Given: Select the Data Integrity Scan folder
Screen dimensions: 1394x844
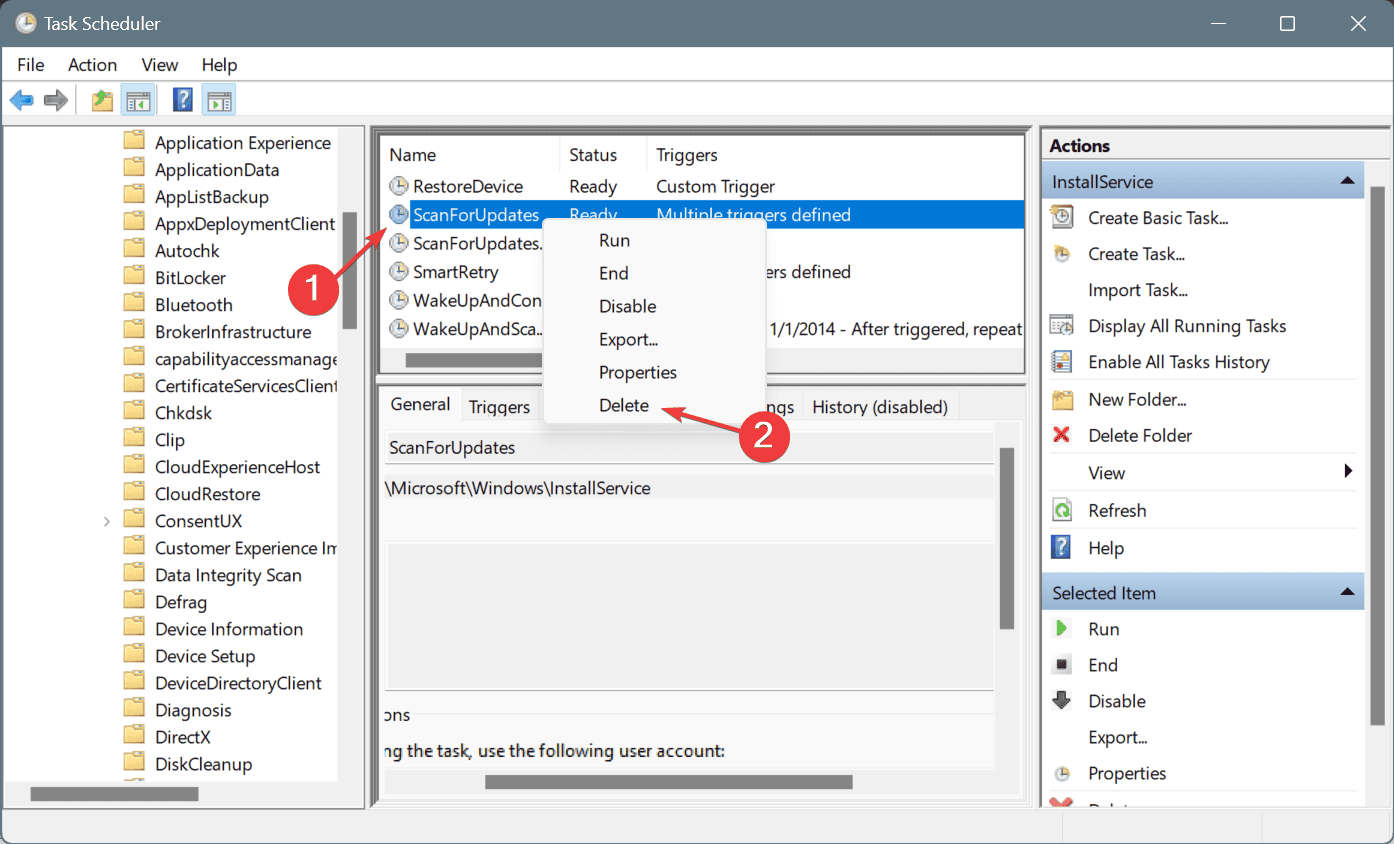Looking at the screenshot, I should point(228,574).
